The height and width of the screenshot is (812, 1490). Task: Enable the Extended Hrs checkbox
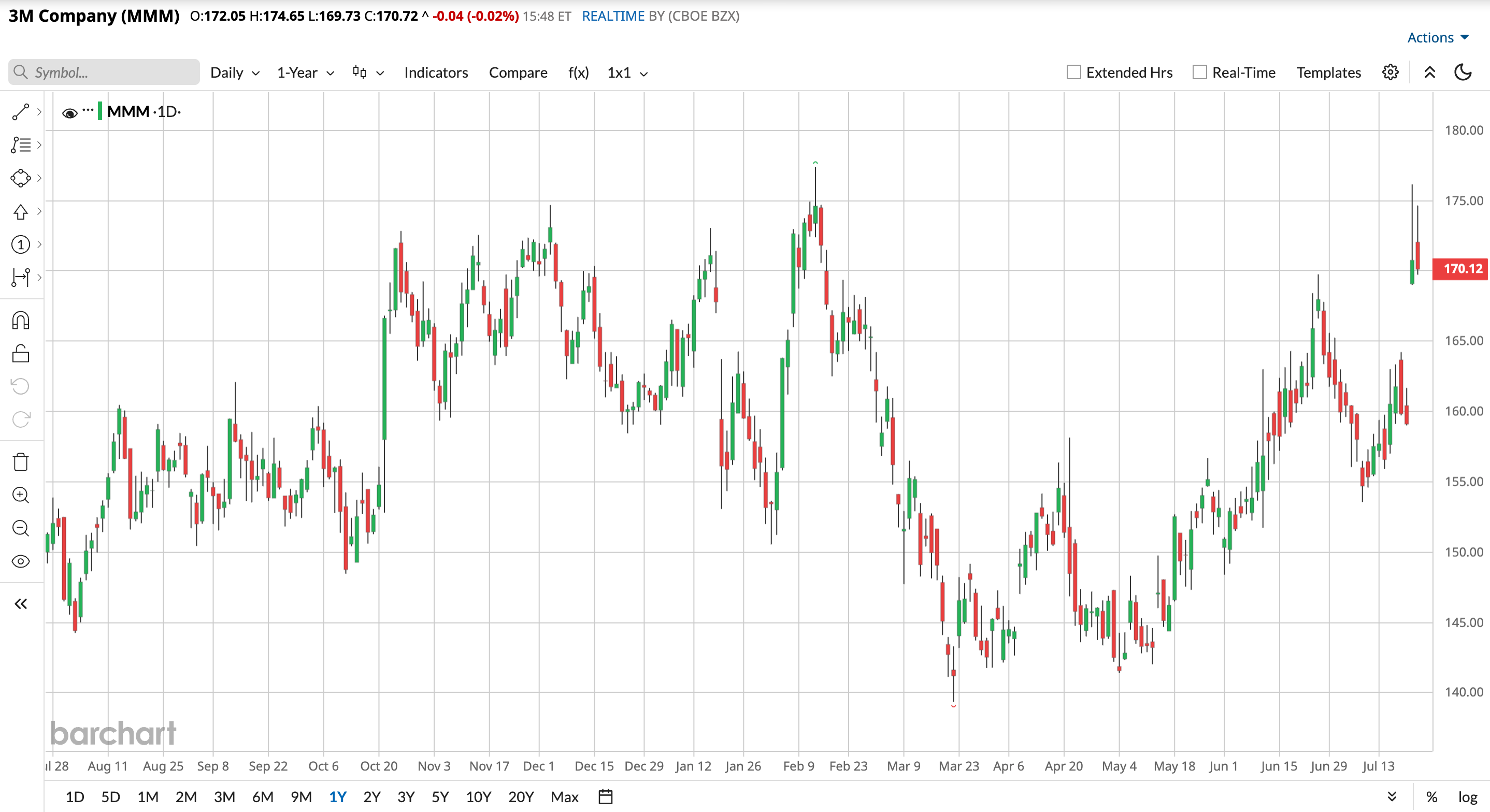coord(1073,72)
